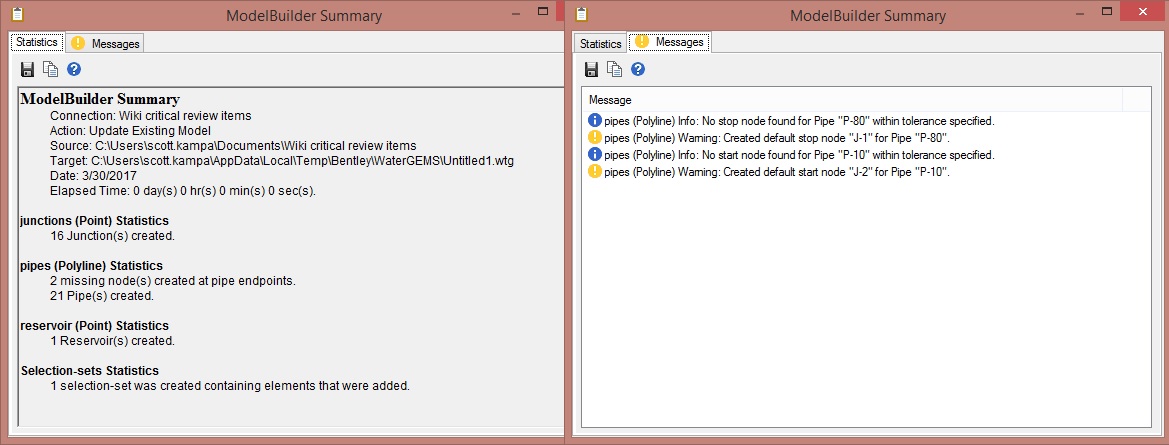1169x445 pixels.
Task: Copy messages using the Messages view copy icon
Action: tap(615, 69)
